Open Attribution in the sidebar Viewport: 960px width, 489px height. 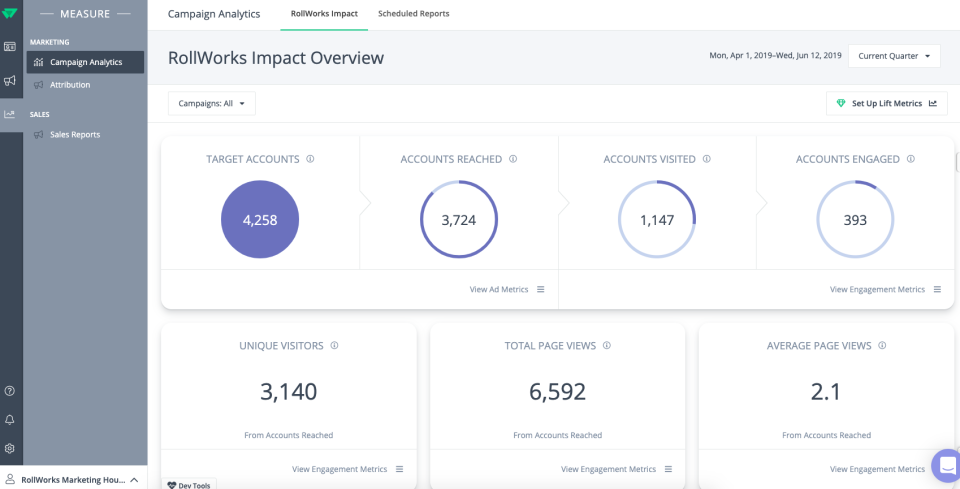[70, 85]
